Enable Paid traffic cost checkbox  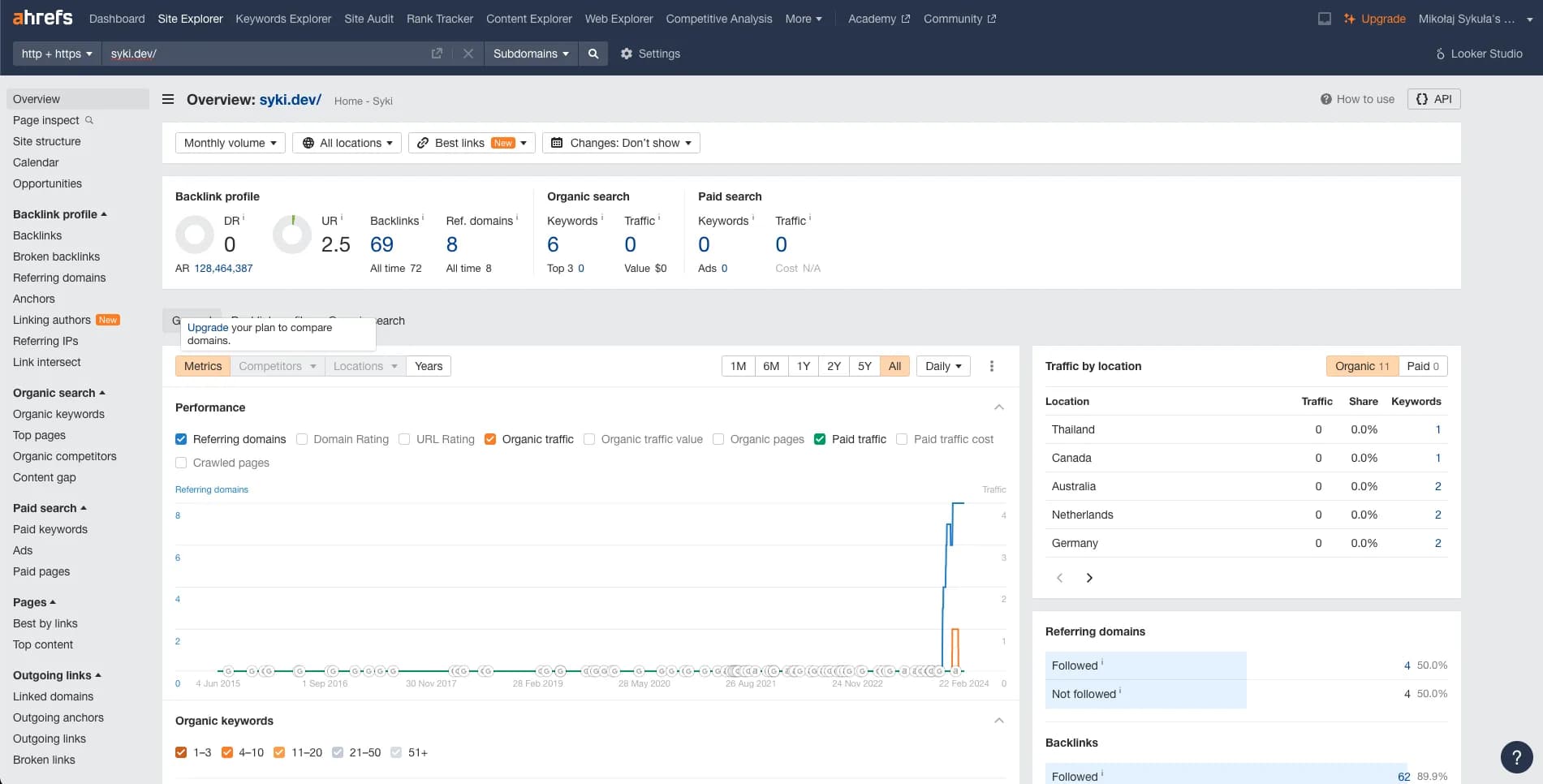pyautogui.click(x=902, y=439)
